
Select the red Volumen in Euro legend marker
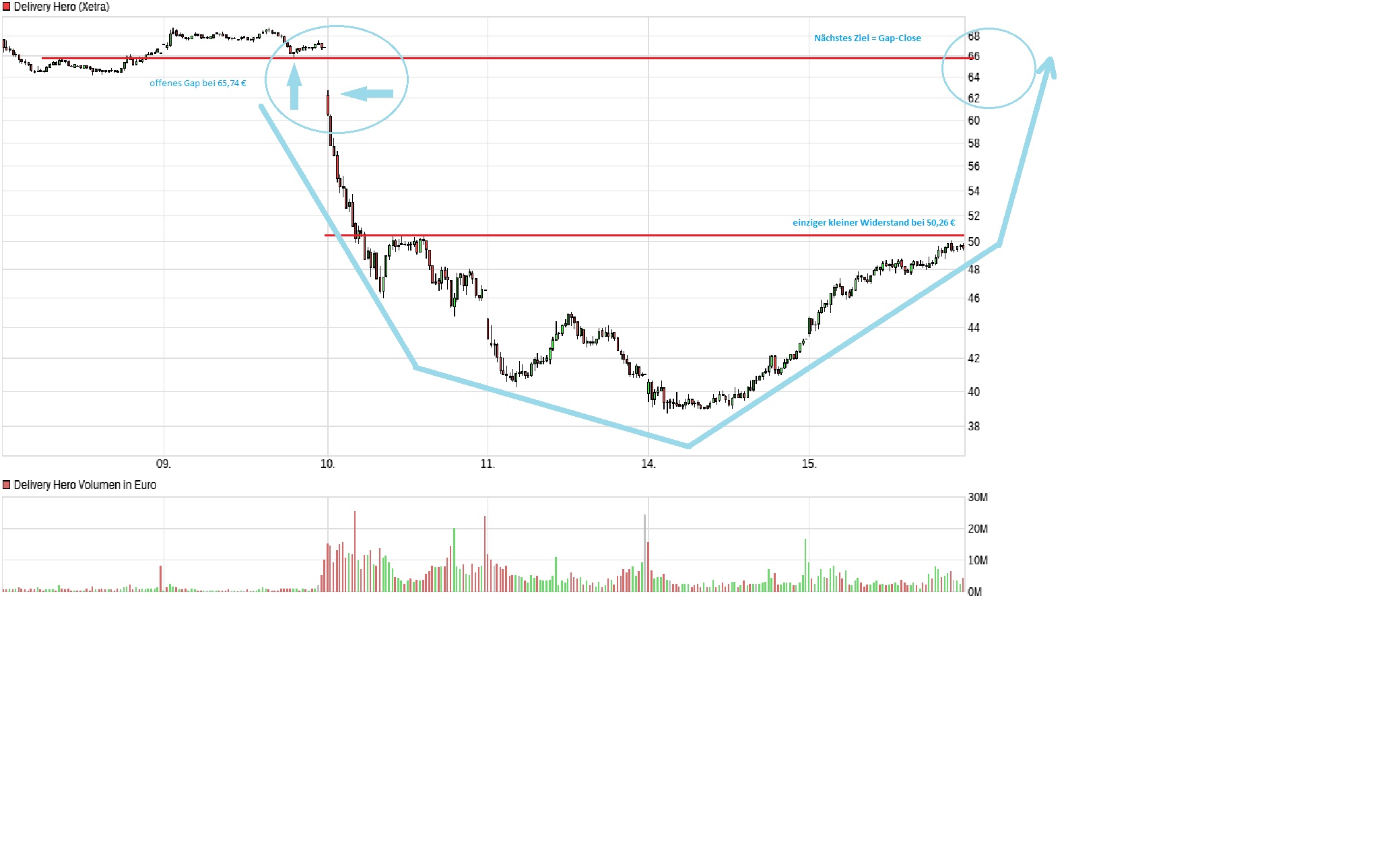[5, 484]
